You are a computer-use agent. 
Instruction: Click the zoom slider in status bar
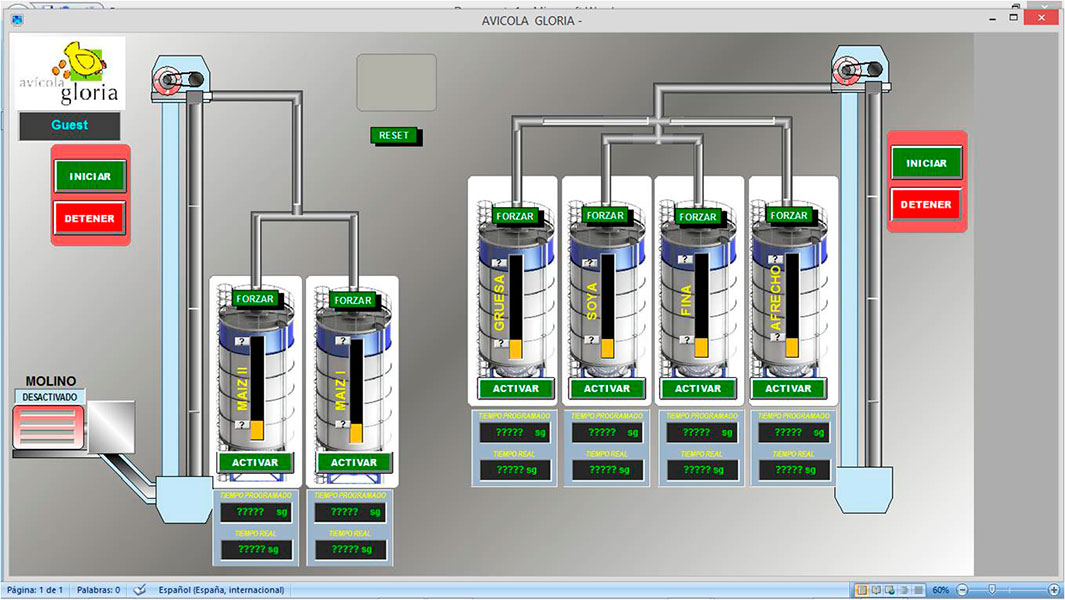[x=992, y=590]
